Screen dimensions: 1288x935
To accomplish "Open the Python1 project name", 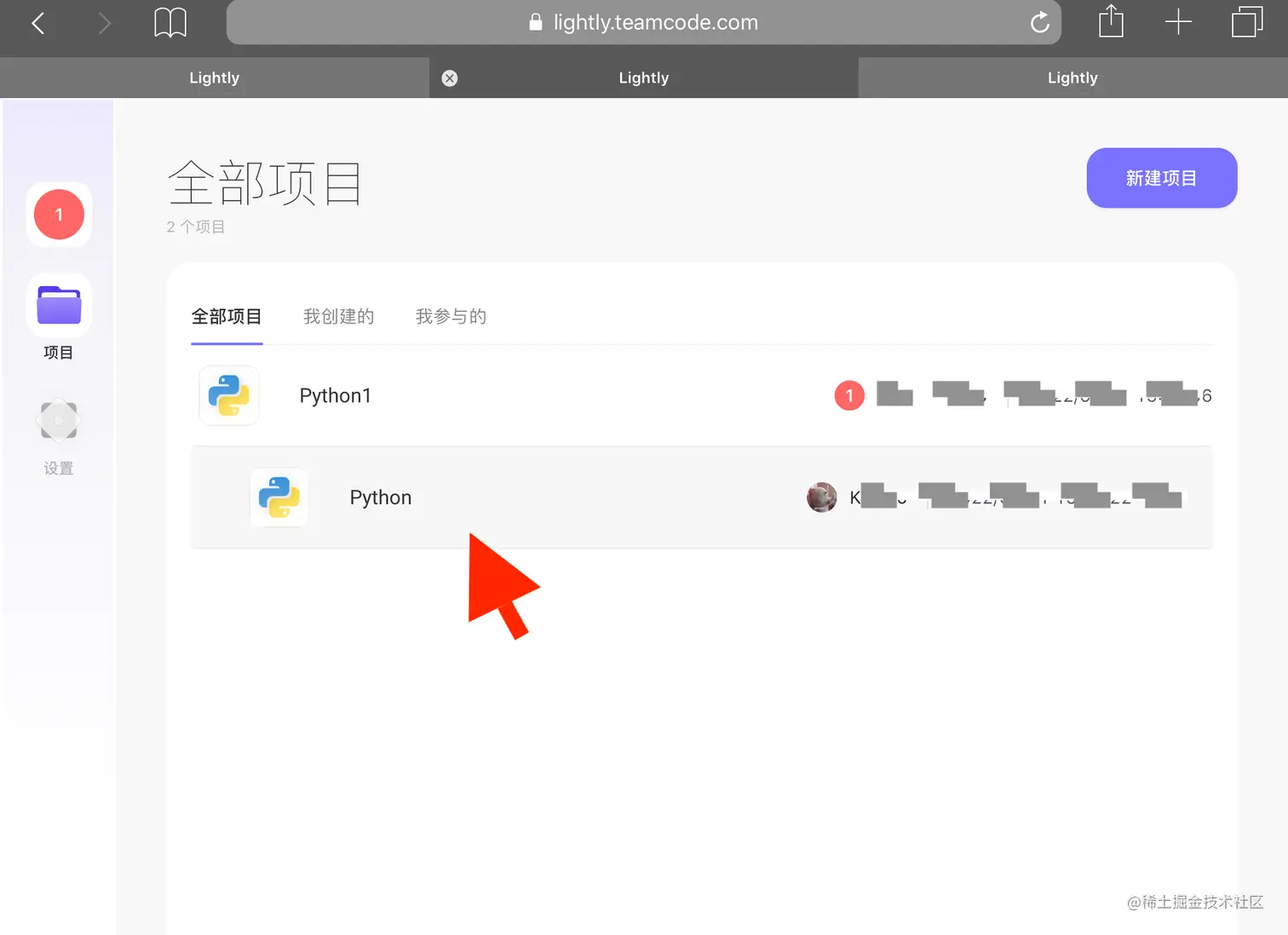I will pyautogui.click(x=335, y=396).
